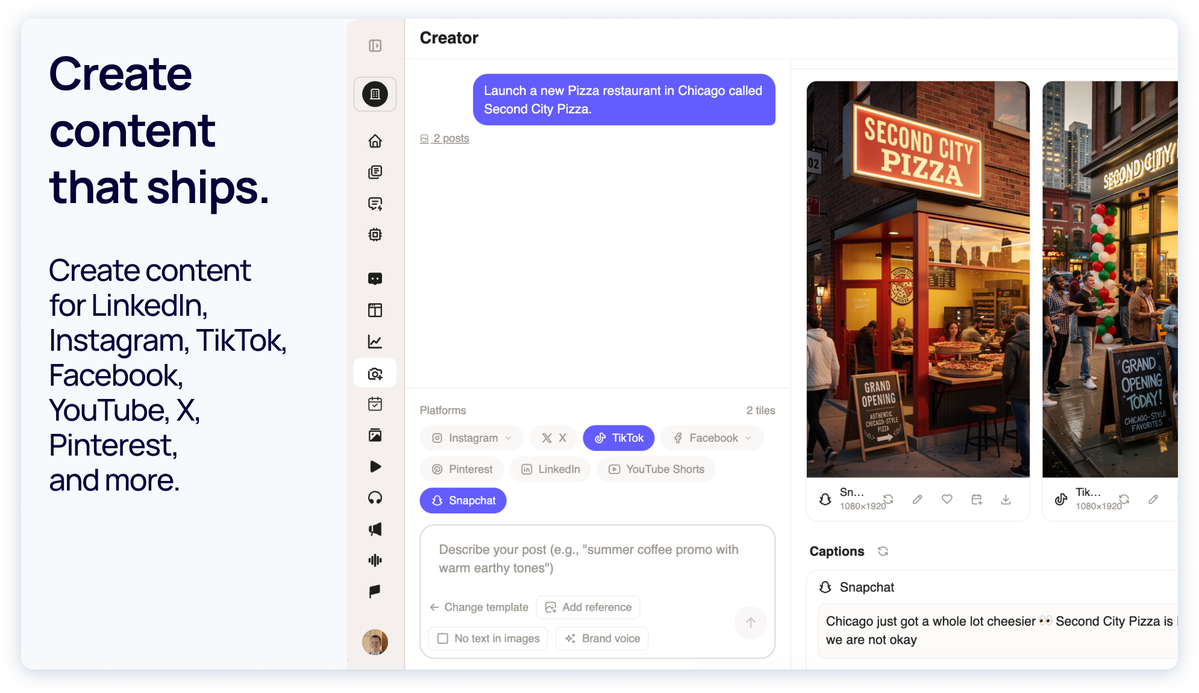The width and height of the screenshot is (1199, 693).
Task: Open the calendar check sidebar icon
Action: [x=375, y=404]
